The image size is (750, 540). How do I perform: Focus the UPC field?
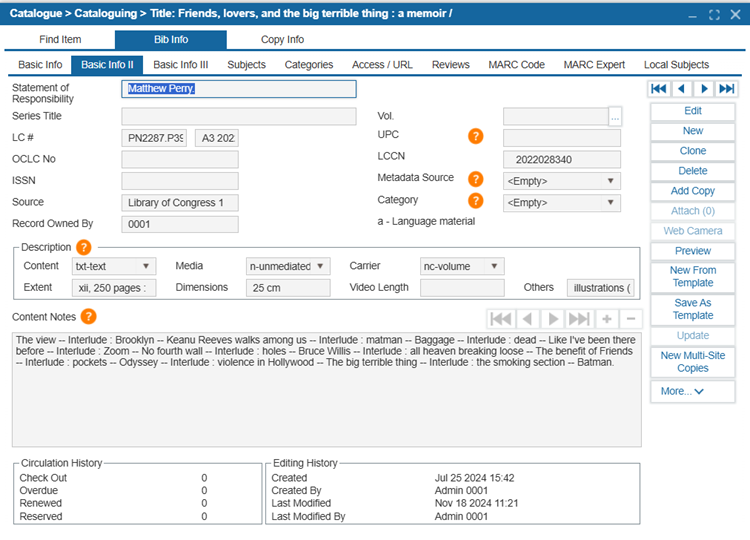click(562, 138)
